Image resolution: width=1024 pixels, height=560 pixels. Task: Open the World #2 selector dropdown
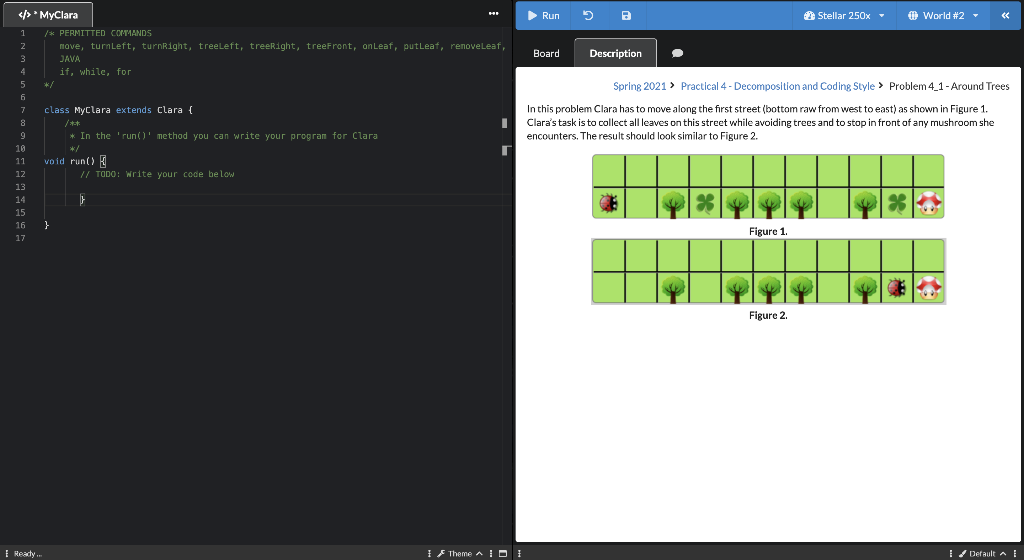click(x=943, y=16)
